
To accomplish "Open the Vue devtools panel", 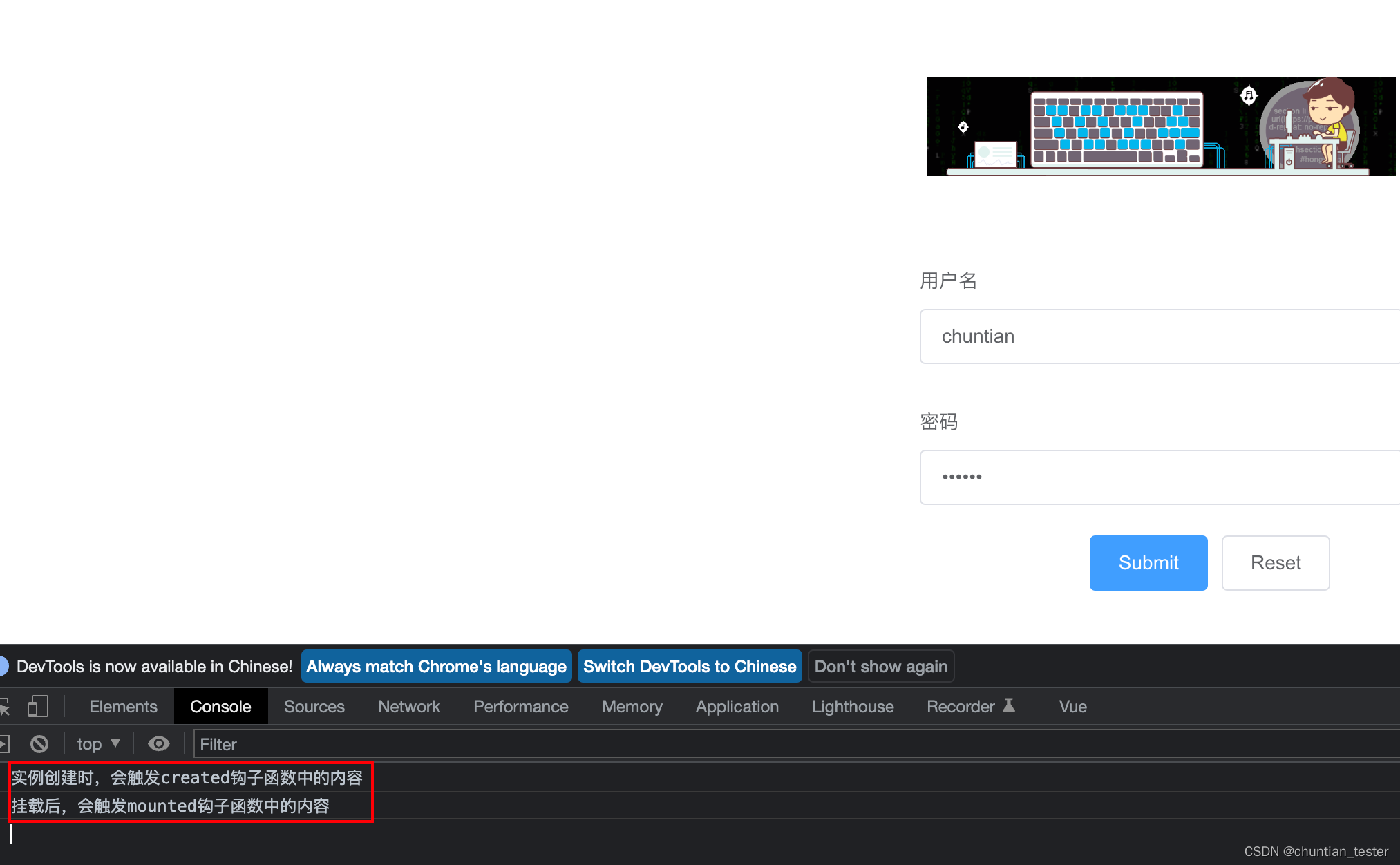I will pos(1072,706).
